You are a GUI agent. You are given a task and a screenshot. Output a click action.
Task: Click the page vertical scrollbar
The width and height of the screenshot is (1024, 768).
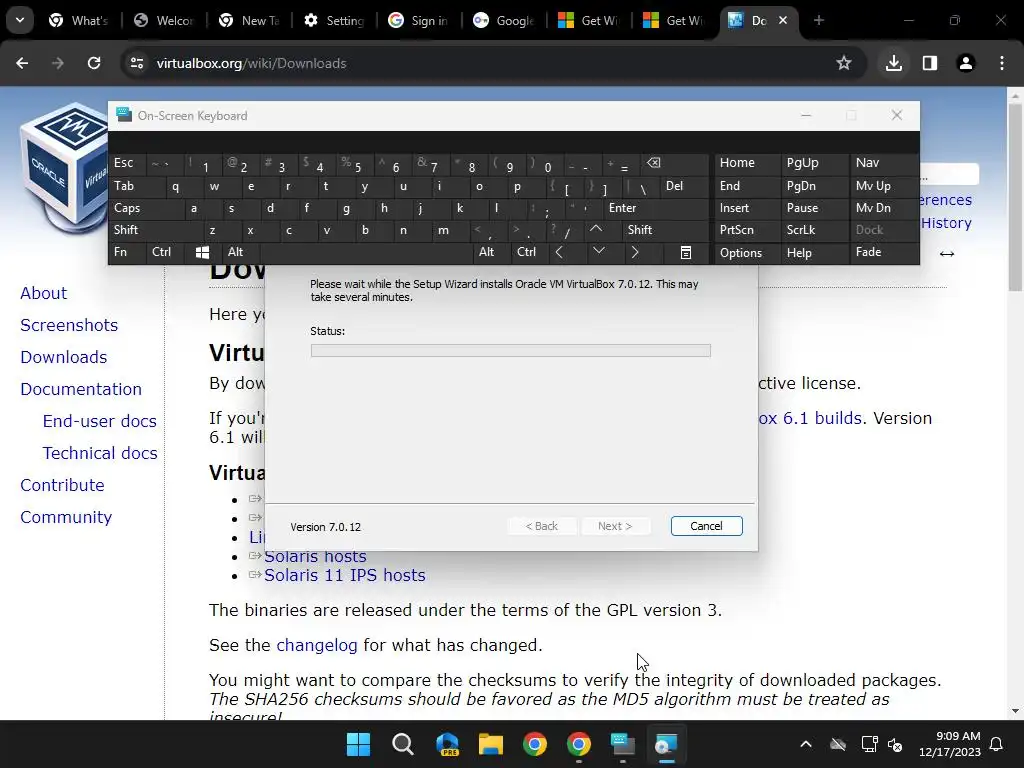[x=1015, y=196]
